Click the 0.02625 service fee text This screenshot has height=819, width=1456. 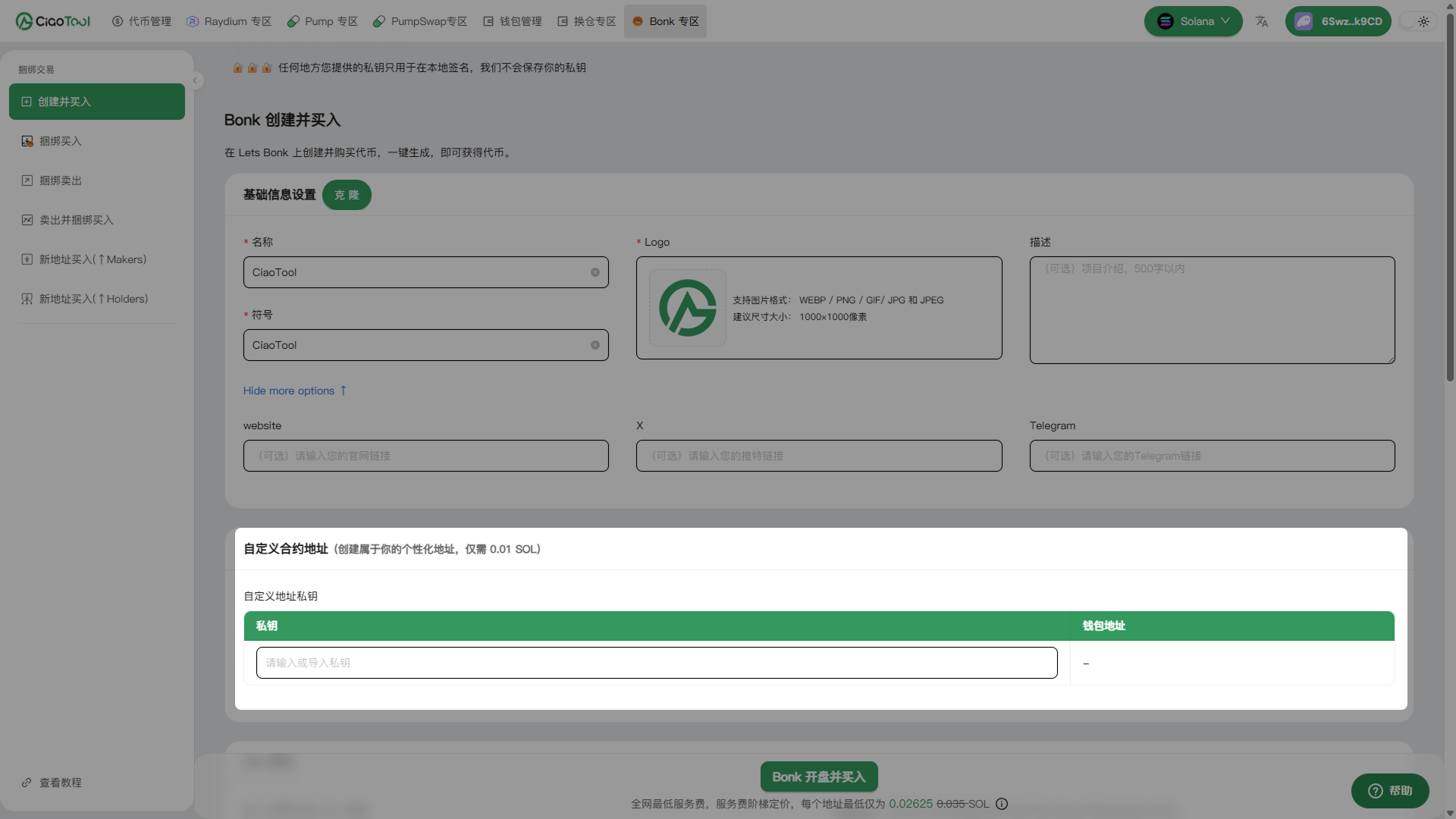pyautogui.click(x=911, y=804)
